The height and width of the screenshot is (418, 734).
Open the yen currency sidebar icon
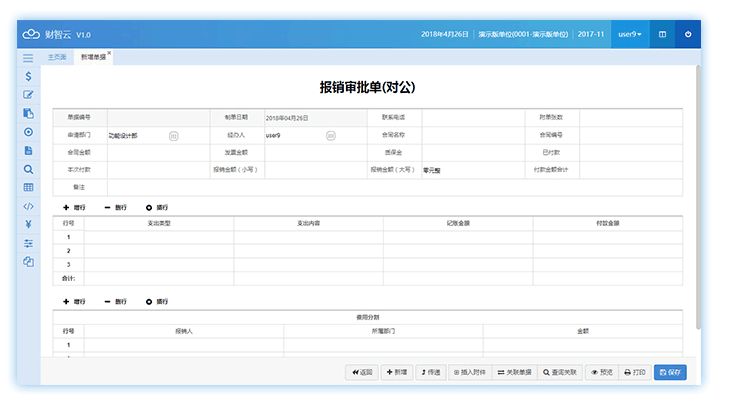coord(28,224)
